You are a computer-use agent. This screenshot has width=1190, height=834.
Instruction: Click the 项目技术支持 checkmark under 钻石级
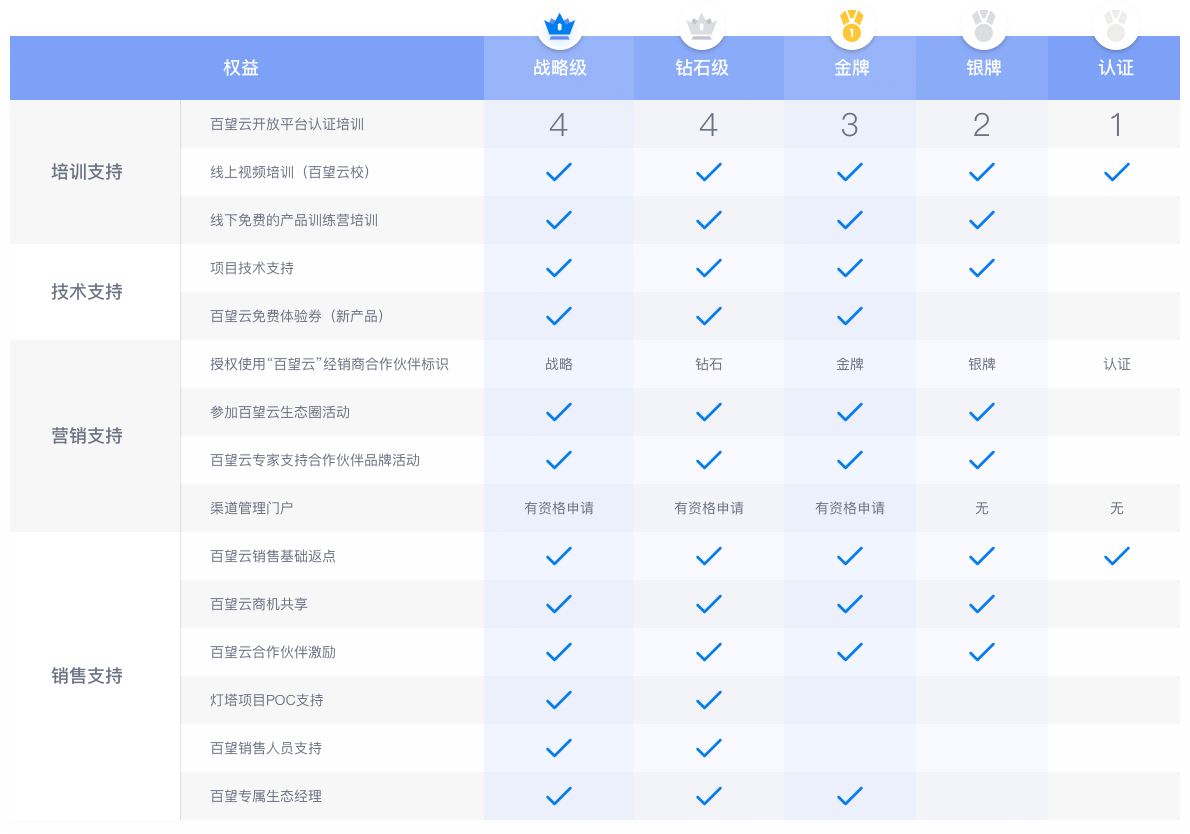[708, 268]
